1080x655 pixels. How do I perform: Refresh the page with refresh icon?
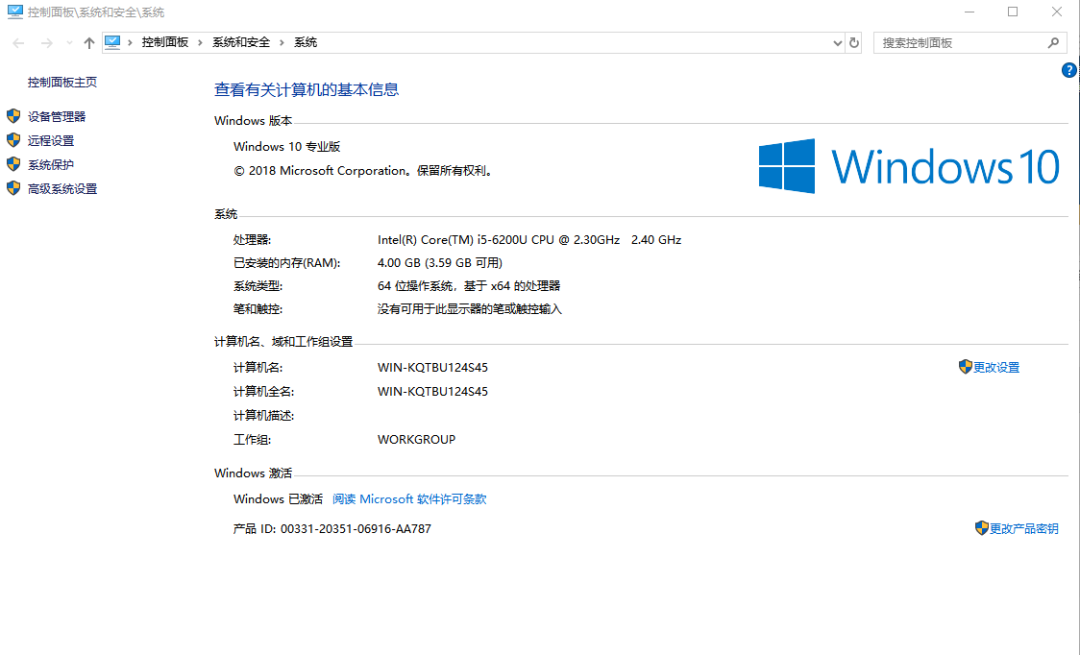854,43
